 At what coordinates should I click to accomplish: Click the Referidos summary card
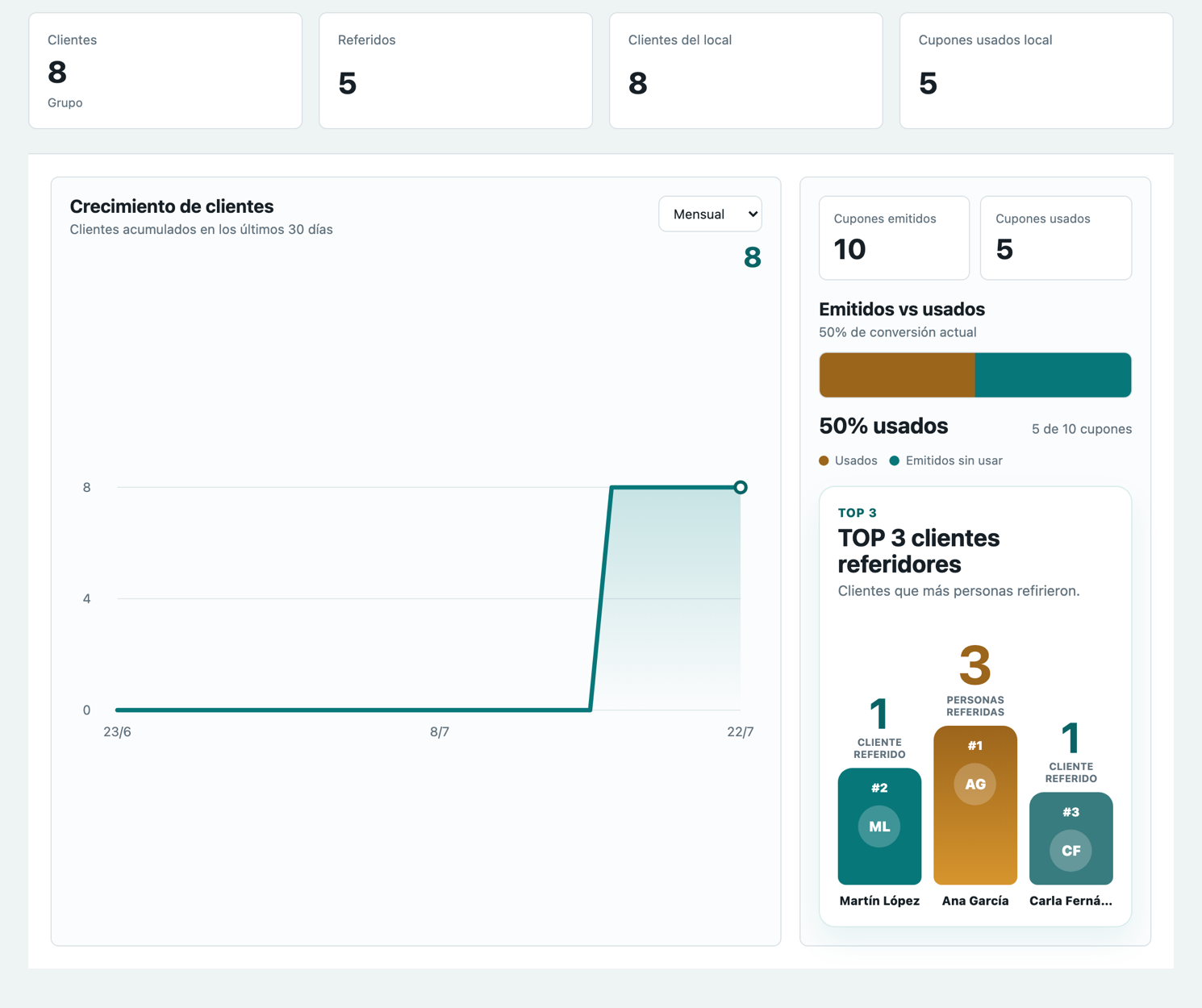(x=456, y=70)
